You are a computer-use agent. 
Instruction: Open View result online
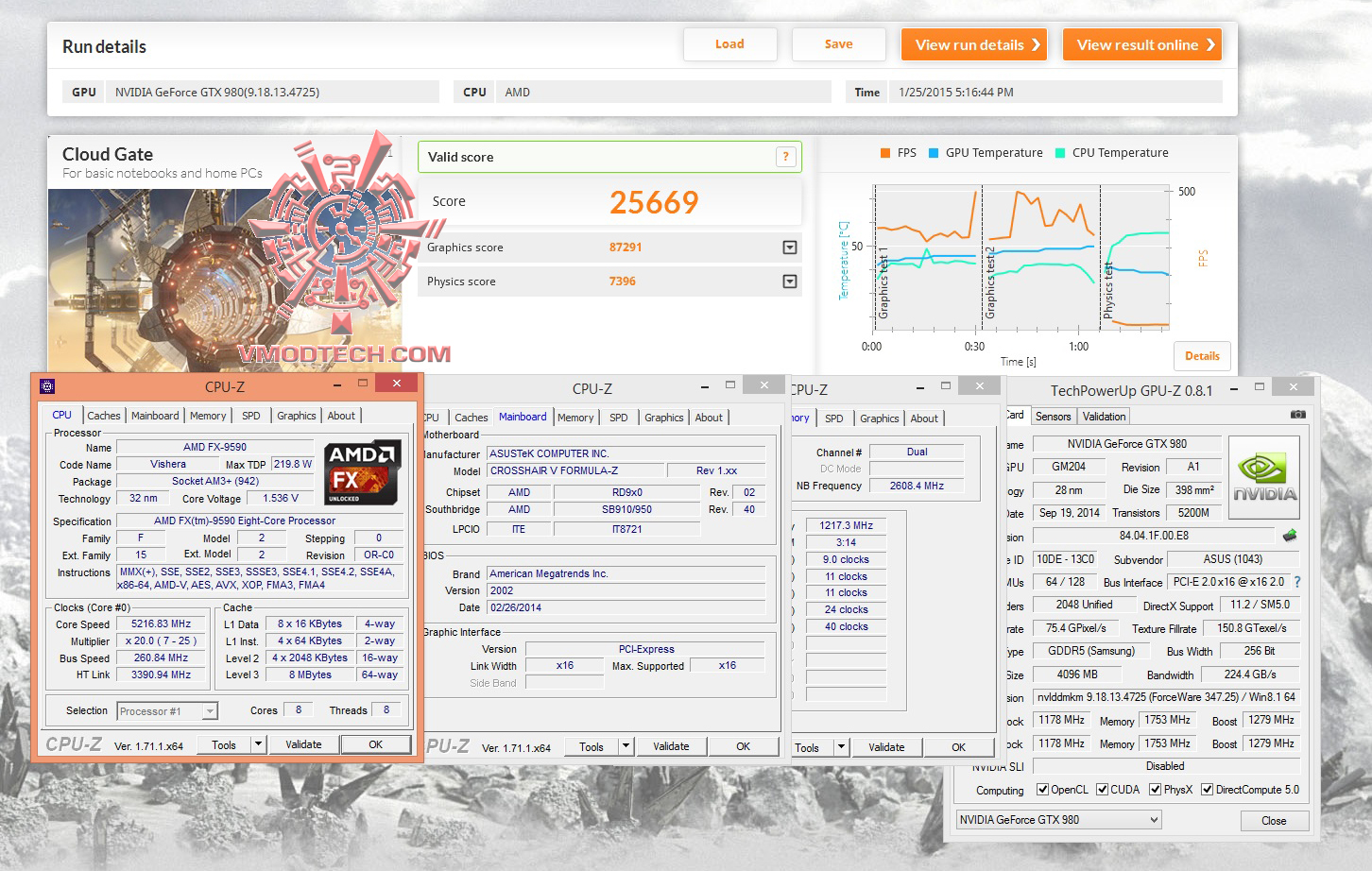(1142, 44)
